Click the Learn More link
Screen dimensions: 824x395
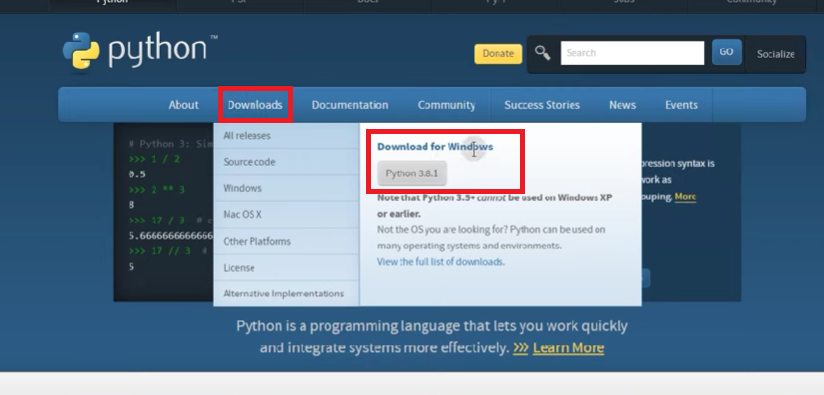pos(568,348)
